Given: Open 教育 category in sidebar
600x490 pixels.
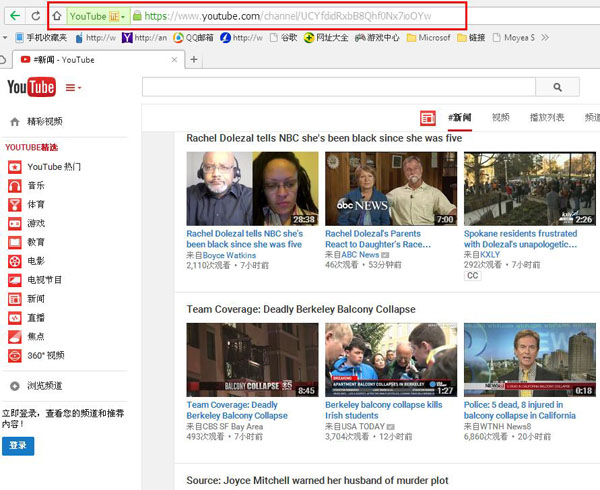Looking at the screenshot, I should coord(26,242).
